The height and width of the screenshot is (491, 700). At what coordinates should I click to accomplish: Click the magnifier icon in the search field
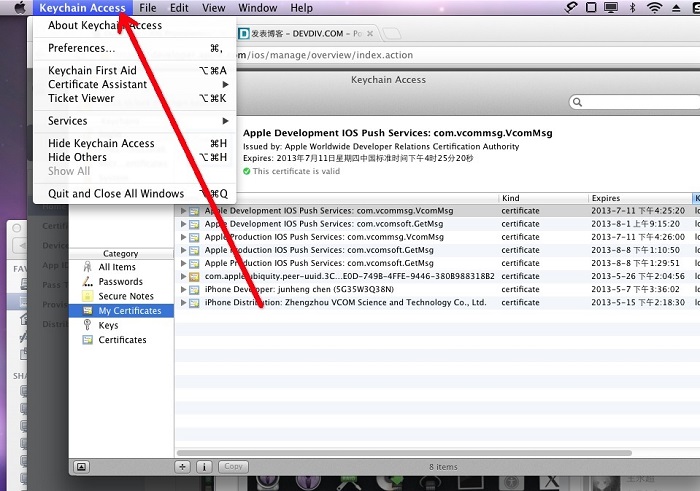(x=577, y=102)
